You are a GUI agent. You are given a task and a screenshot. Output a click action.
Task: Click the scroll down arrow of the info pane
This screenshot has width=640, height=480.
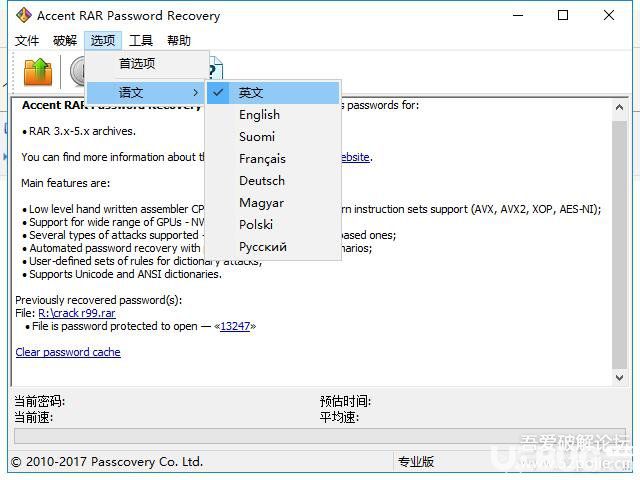(619, 378)
